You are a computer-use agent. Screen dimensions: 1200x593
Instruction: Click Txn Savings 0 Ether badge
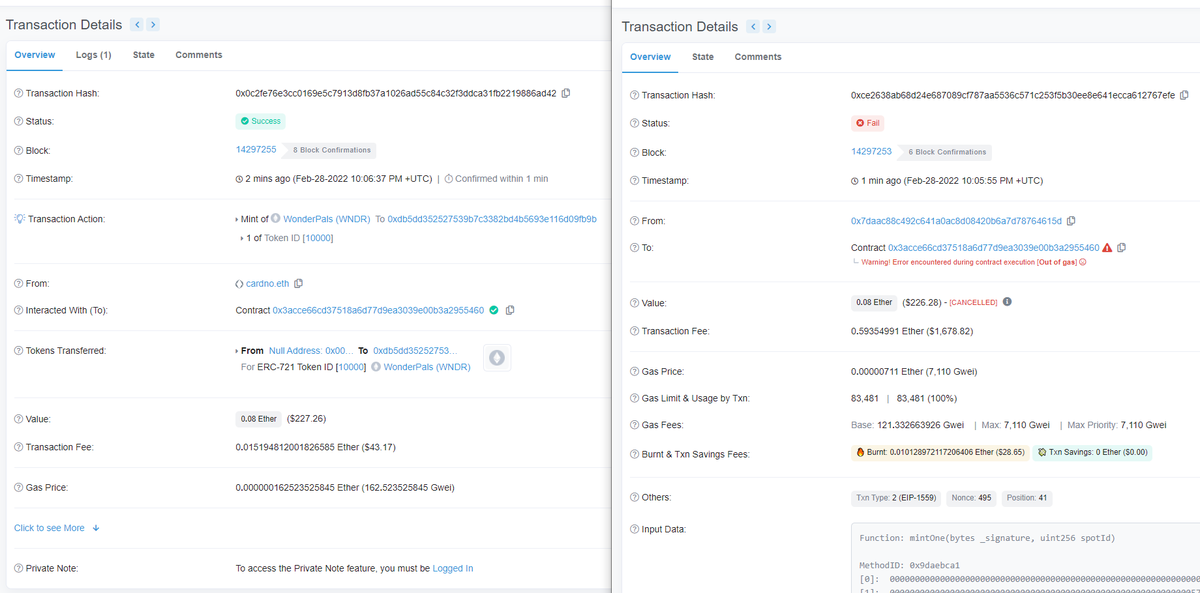[1093, 452]
